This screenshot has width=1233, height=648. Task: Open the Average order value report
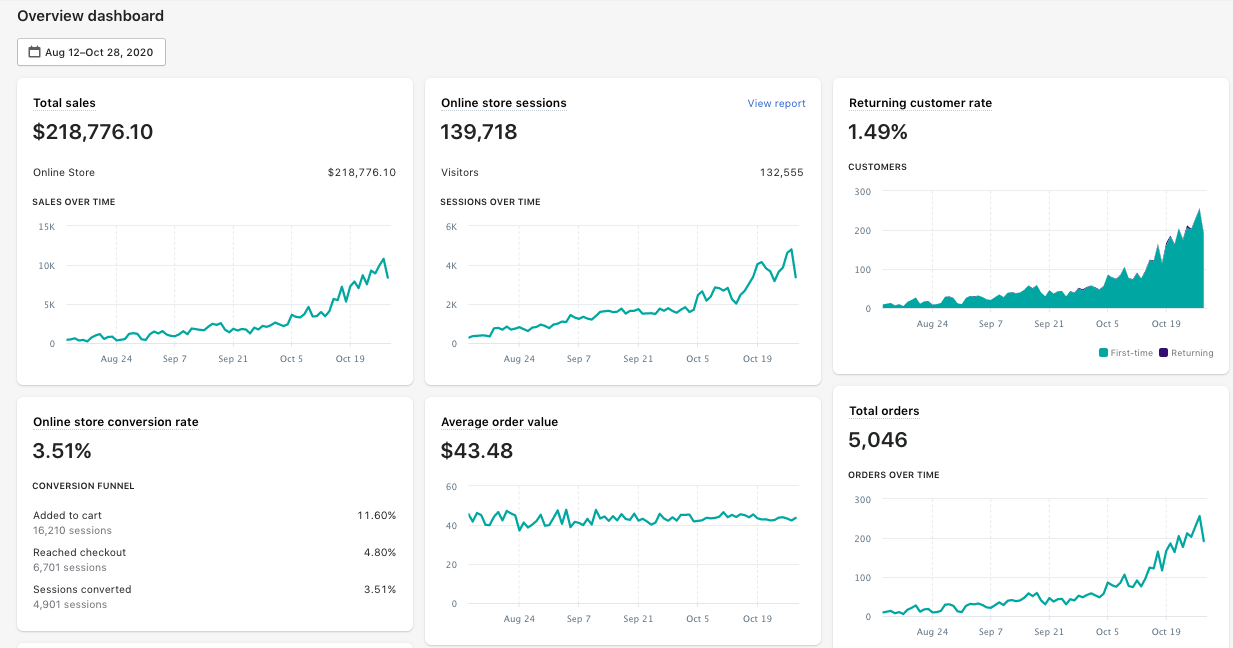(500, 422)
